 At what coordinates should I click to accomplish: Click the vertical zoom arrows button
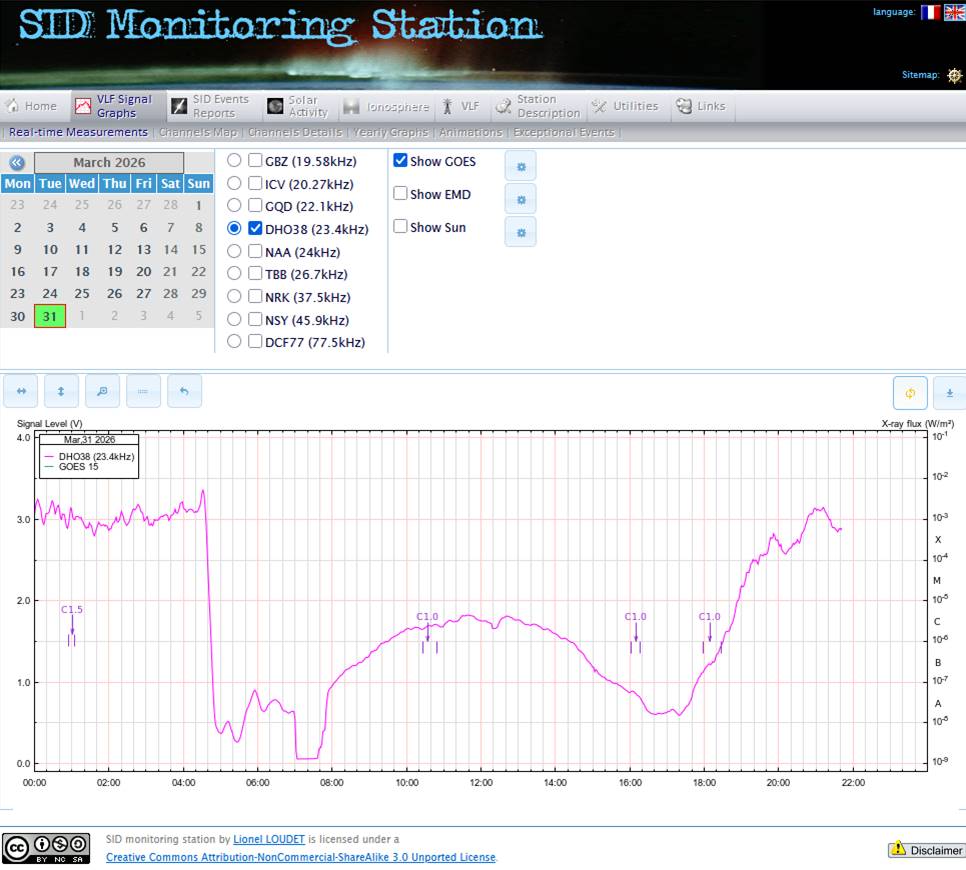tap(62, 391)
